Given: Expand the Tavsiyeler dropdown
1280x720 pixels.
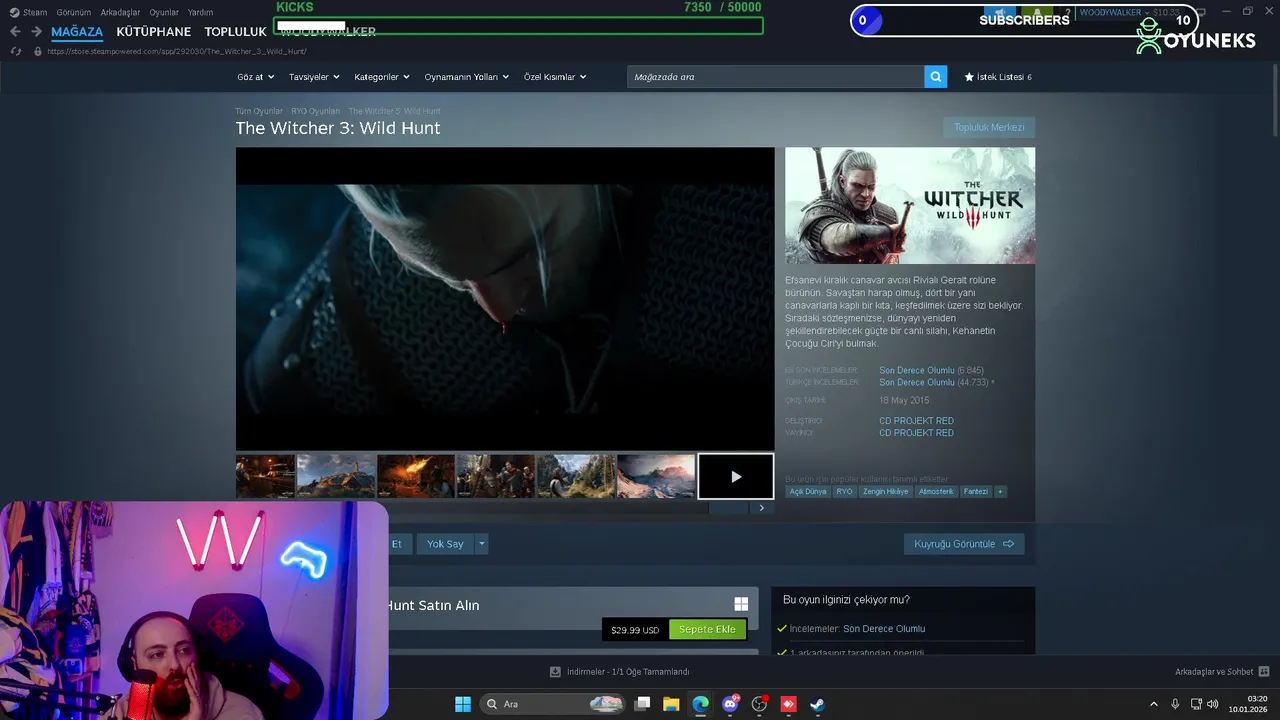Looking at the screenshot, I should pyautogui.click(x=314, y=77).
